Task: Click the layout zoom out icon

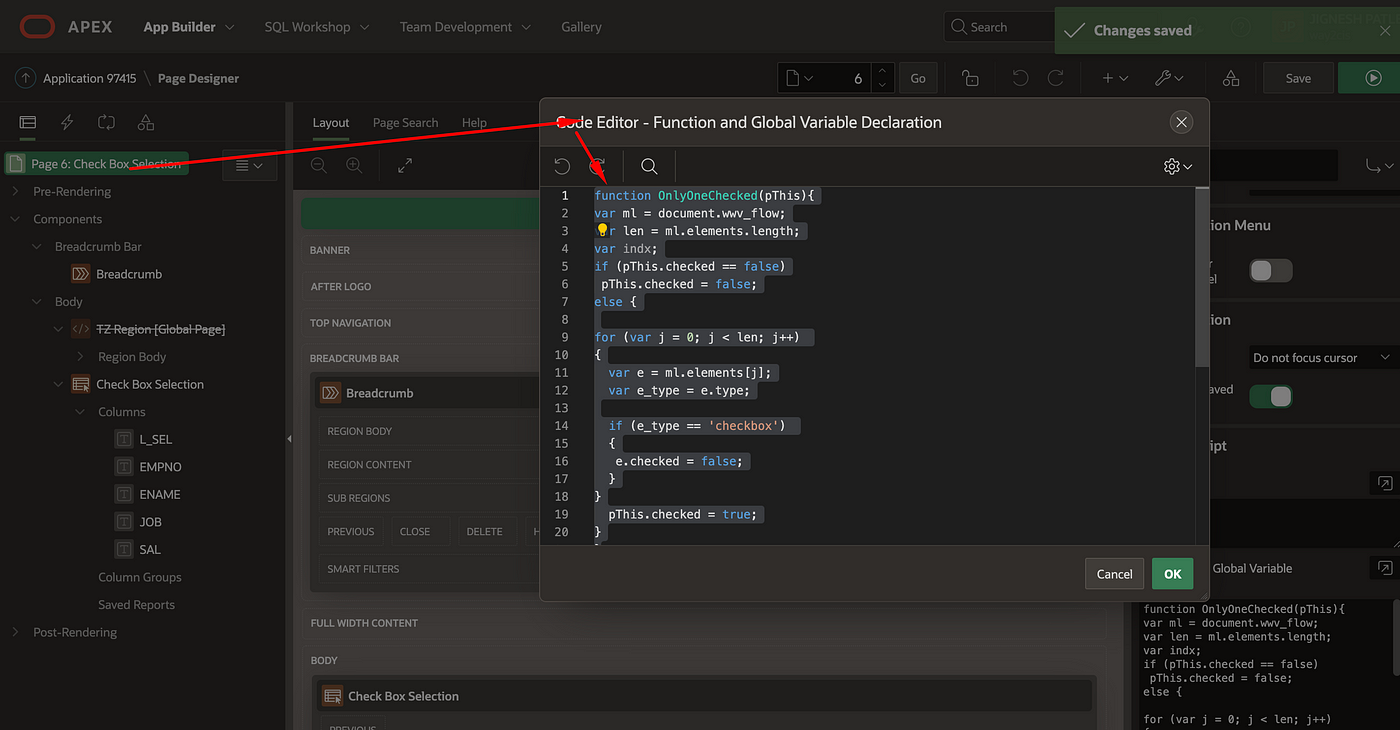Action: coord(318,165)
